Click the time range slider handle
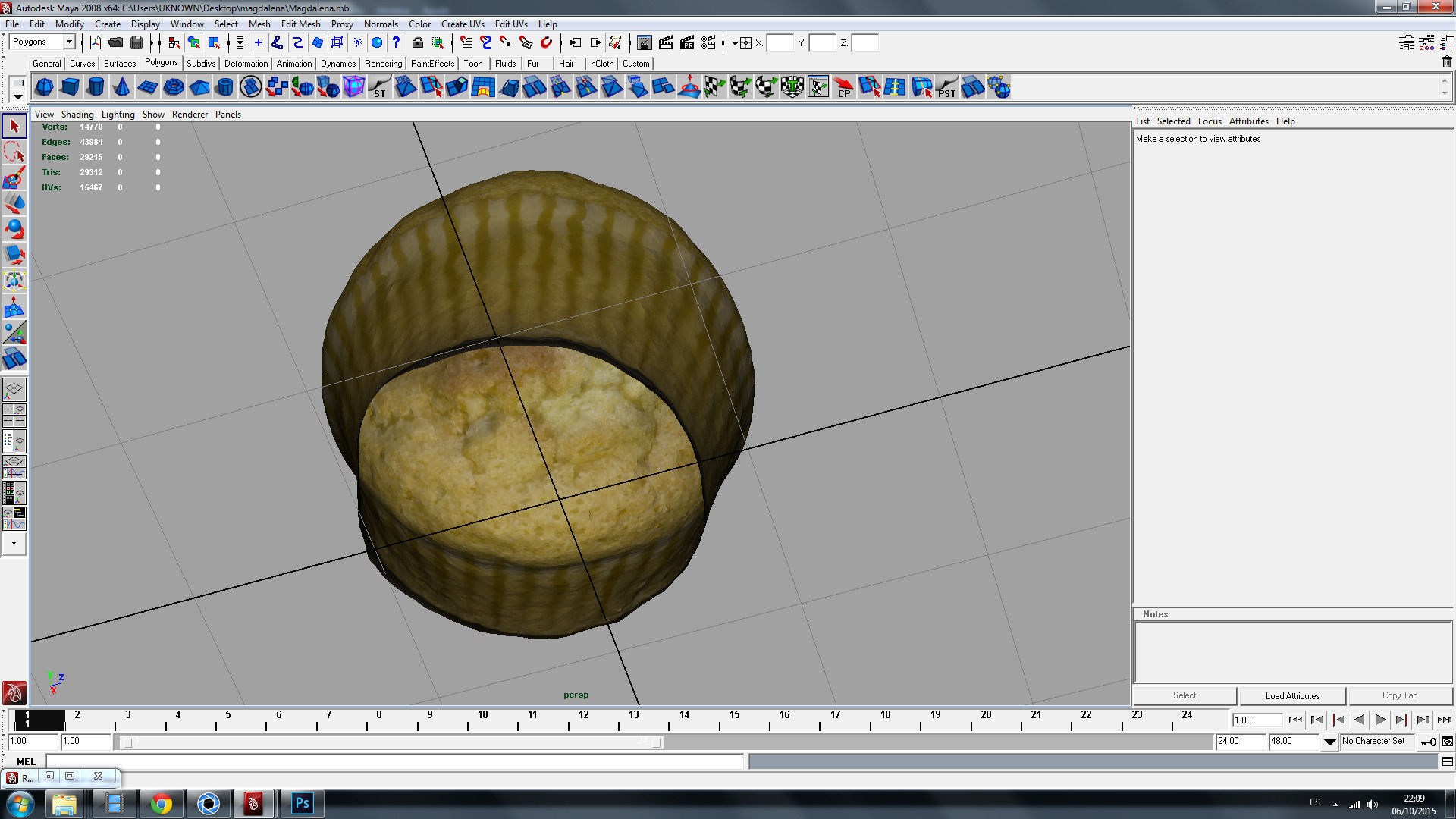The height and width of the screenshot is (819, 1456). [x=127, y=742]
